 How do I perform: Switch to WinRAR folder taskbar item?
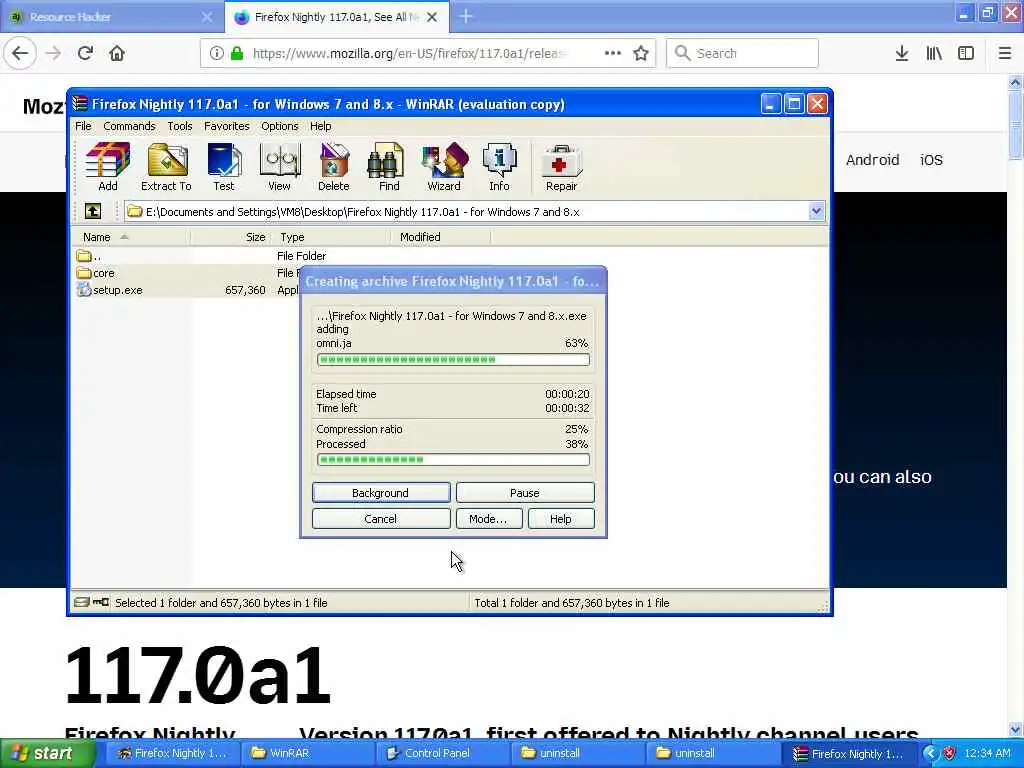307,753
